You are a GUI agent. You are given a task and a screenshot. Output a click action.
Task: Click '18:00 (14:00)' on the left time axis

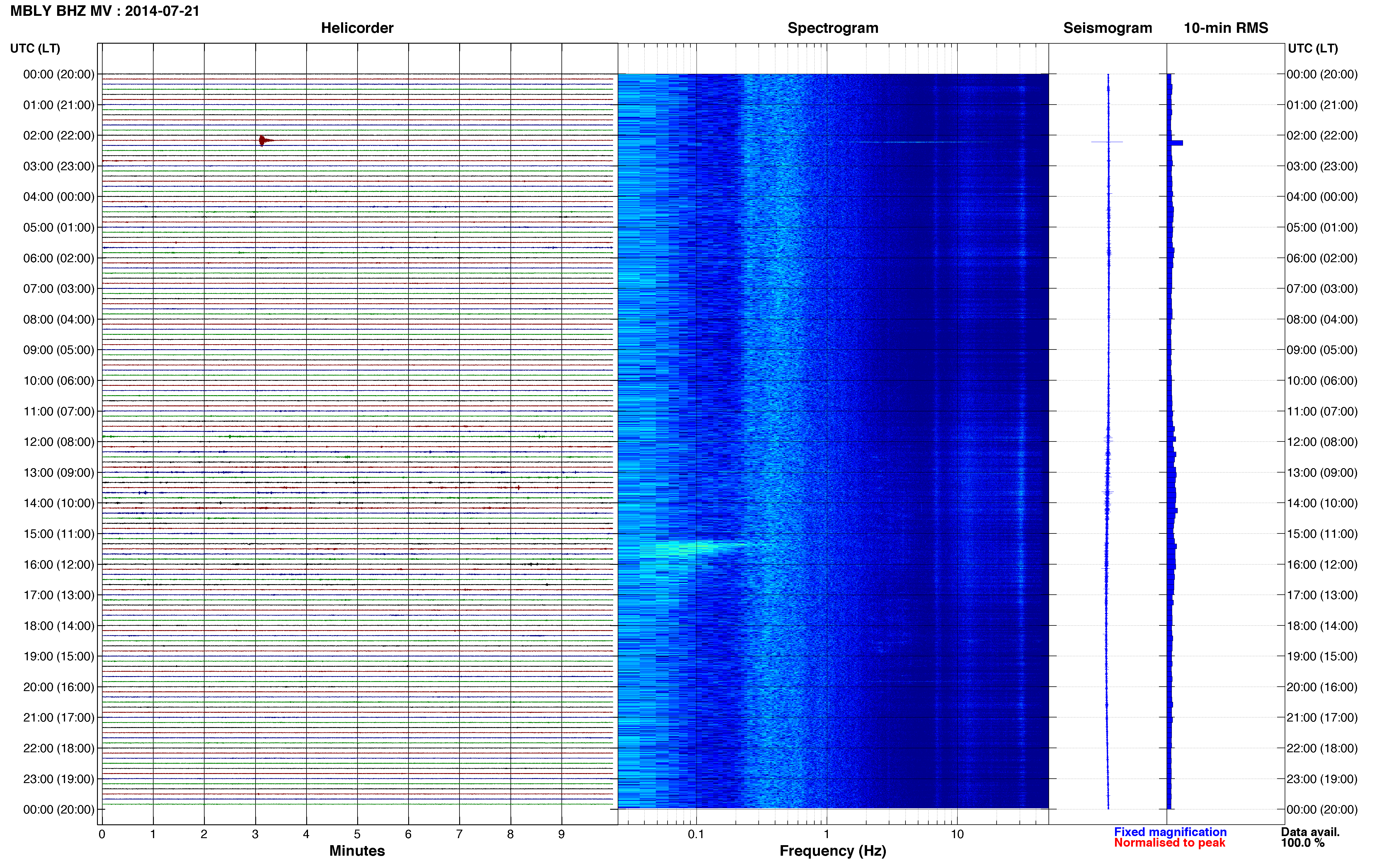click(59, 626)
